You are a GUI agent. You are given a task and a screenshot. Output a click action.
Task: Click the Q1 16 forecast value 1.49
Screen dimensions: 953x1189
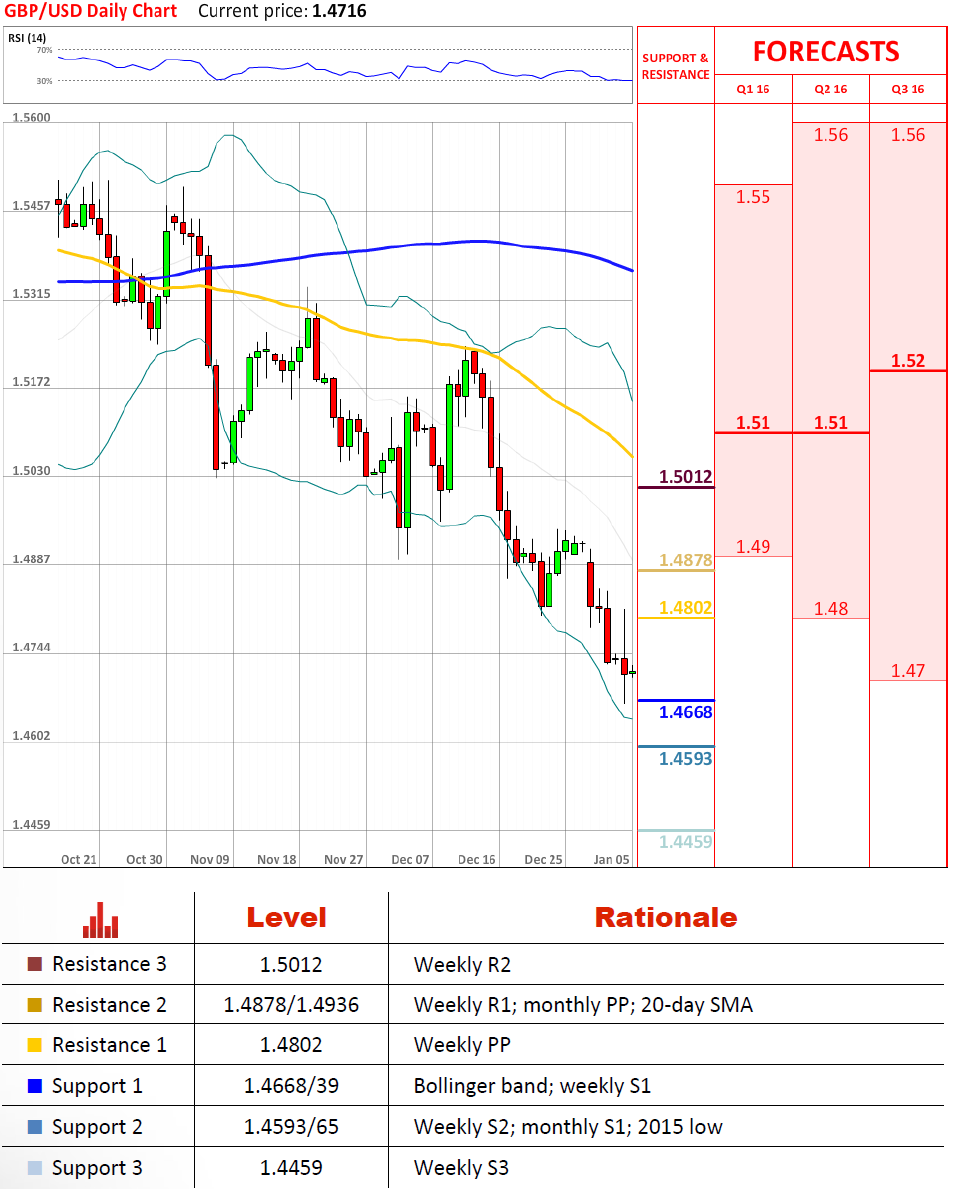(753, 547)
